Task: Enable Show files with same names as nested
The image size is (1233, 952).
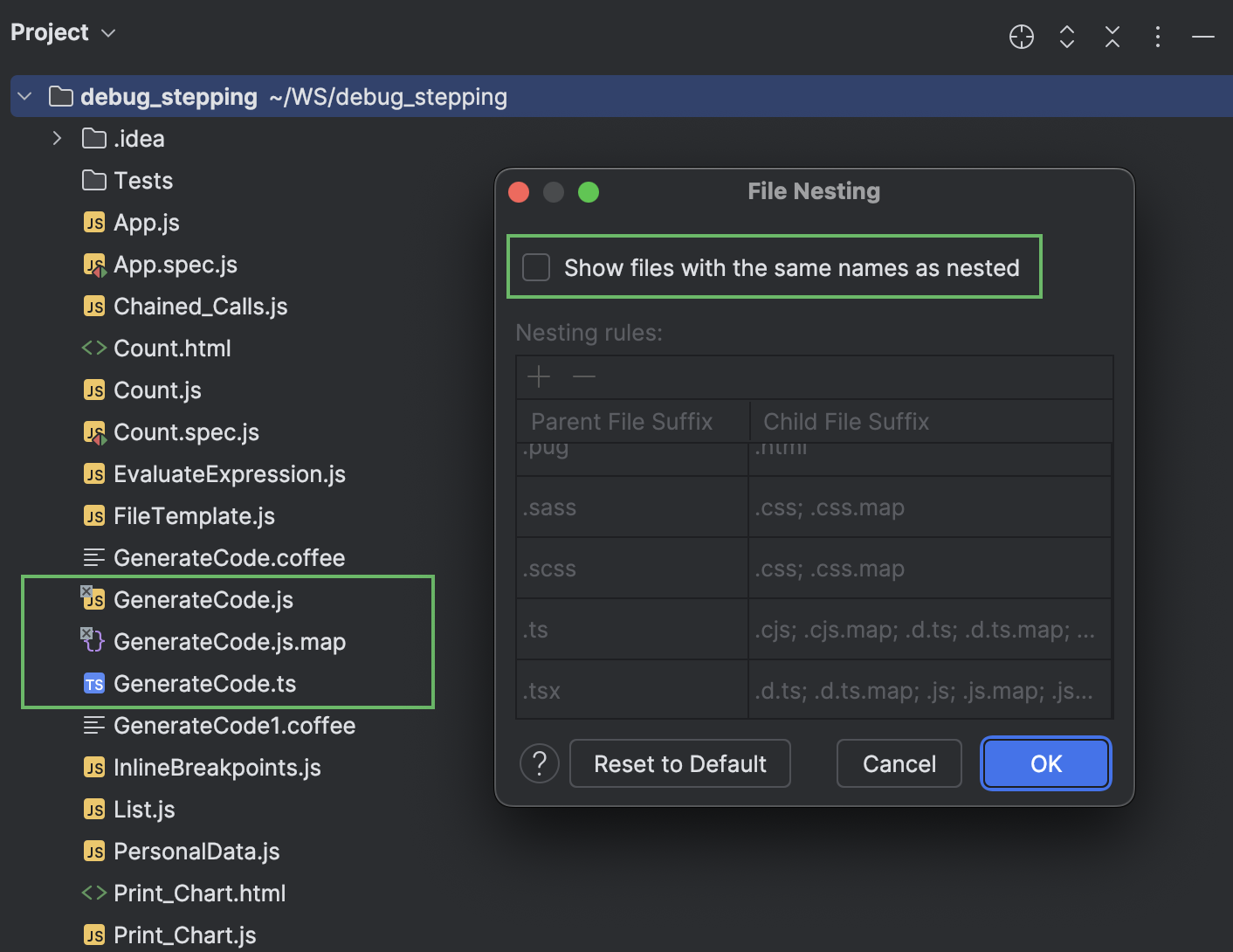Action: click(x=536, y=267)
